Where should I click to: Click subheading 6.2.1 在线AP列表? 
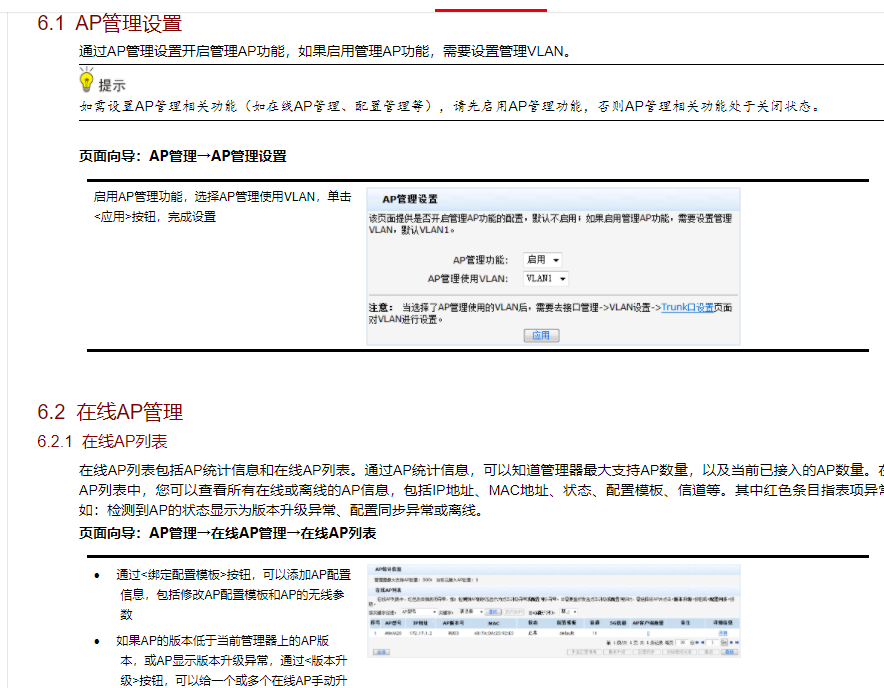click(x=102, y=441)
